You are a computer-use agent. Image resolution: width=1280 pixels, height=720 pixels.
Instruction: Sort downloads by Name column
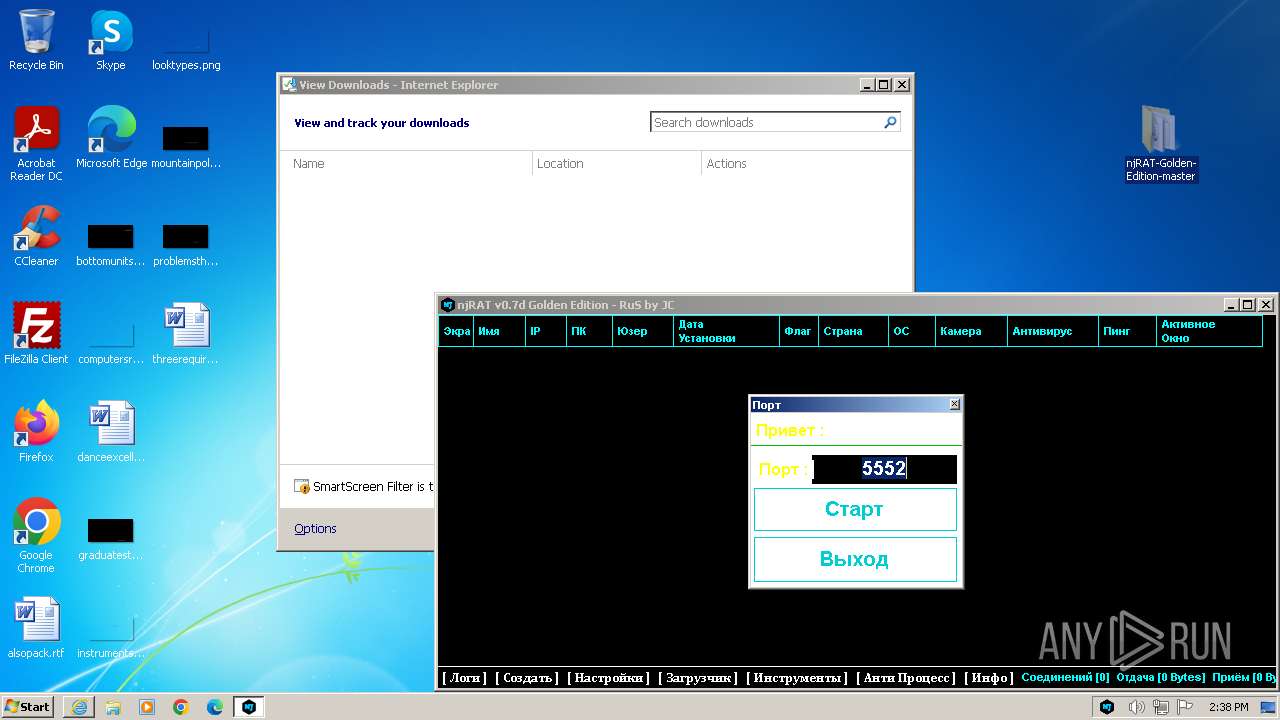408,163
